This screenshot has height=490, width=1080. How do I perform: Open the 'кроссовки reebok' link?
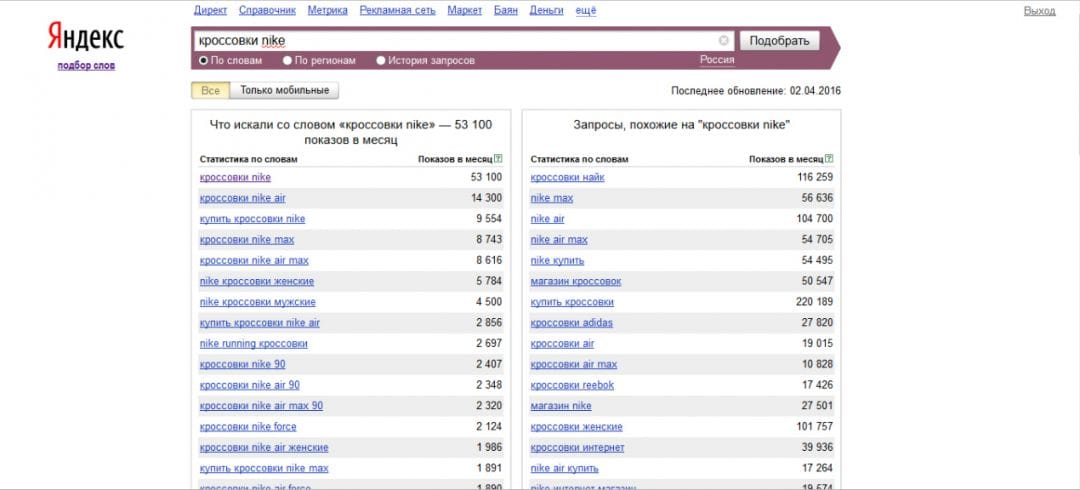[572, 385]
